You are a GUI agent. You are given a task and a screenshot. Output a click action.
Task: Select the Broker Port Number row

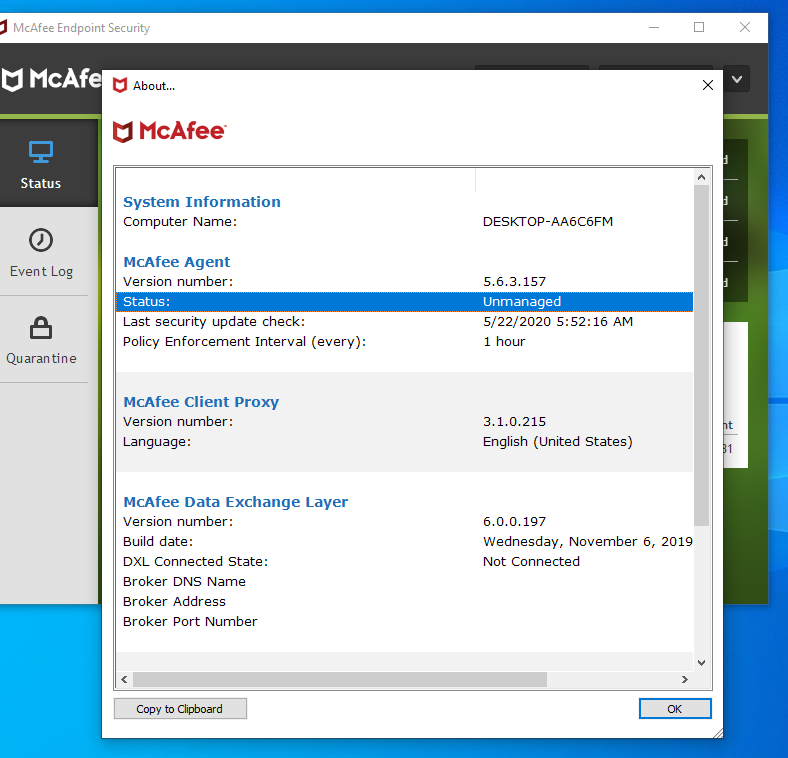coord(405,622)
